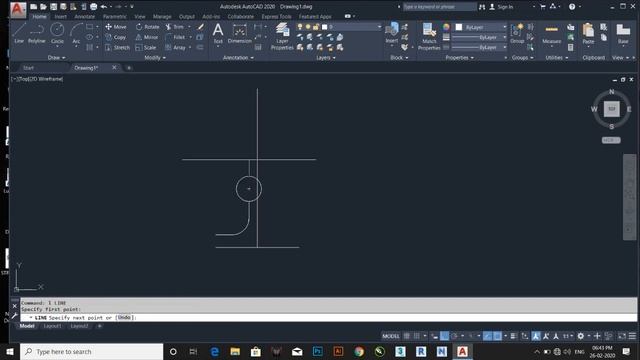Select the Dimension tool
The width and height of the screenshot is (640, 360).
pyautogui.click(x=240, y=33)
